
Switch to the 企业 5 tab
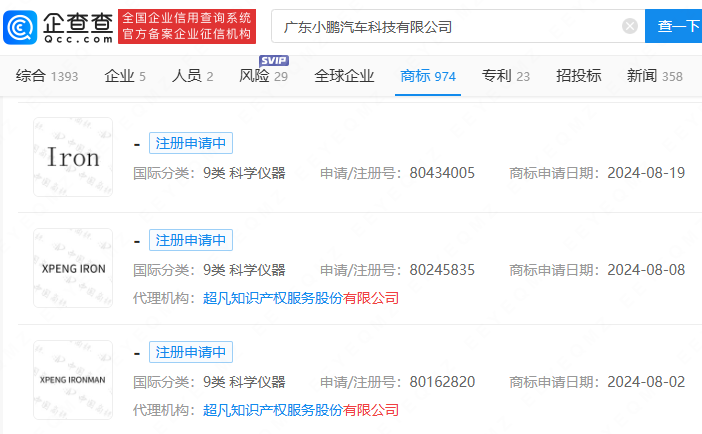tap(125, 76)
